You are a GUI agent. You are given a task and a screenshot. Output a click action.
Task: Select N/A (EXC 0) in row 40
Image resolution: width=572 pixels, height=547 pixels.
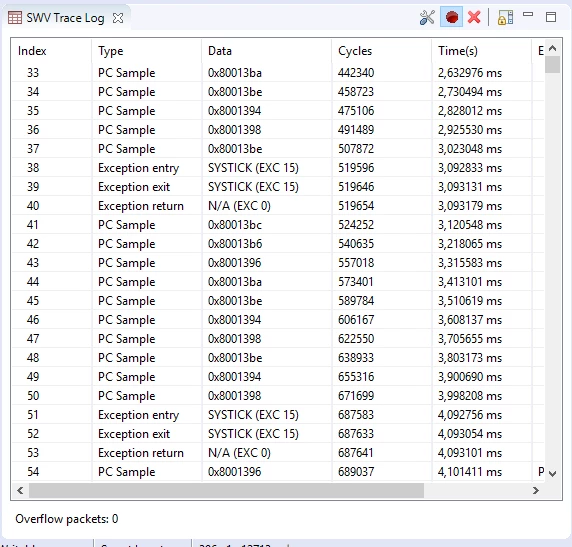pyautogui.click(x=239, y=206)
